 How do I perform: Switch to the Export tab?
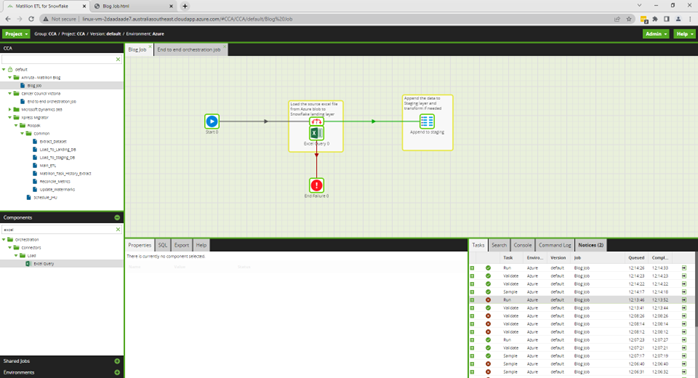[x=181, y=245]
